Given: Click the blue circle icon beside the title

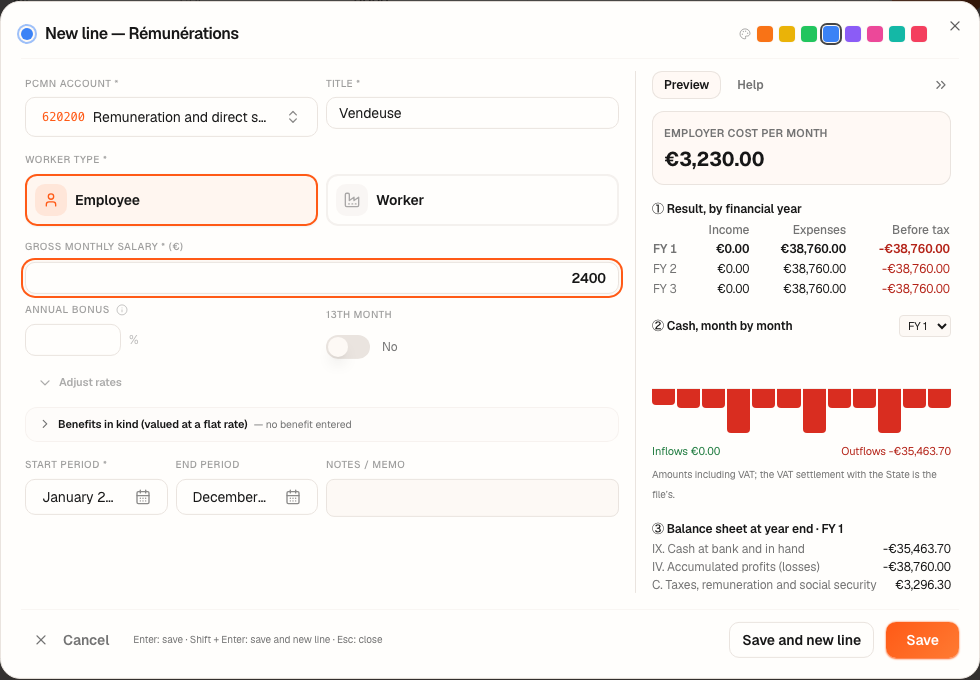Looking at the screenshot, I should 27,34.
